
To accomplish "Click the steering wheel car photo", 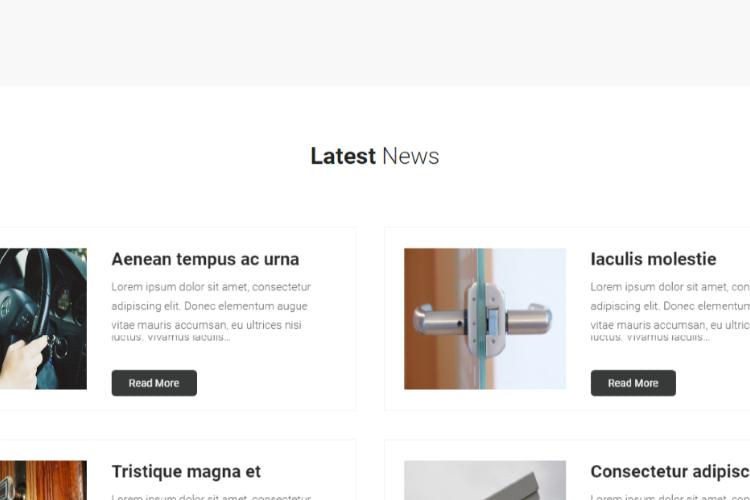I will (44, 319).
